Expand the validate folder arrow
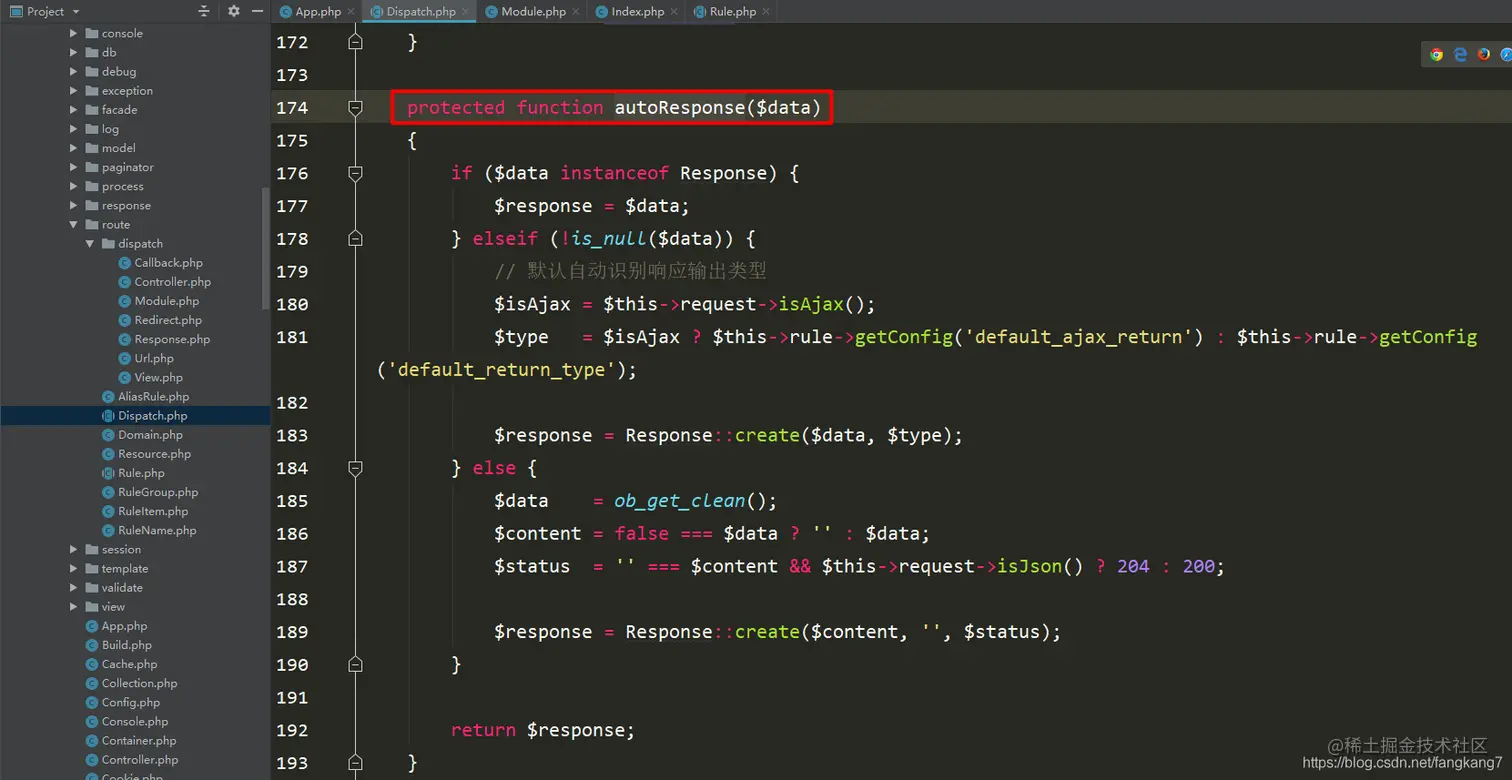This screenshot has width=1512, height=780. coord(73,588)
